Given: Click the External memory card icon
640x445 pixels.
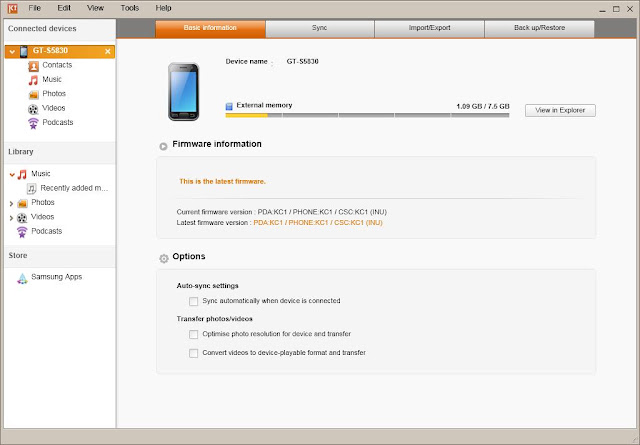Looking at the screenshot, I should pos(229,106).
